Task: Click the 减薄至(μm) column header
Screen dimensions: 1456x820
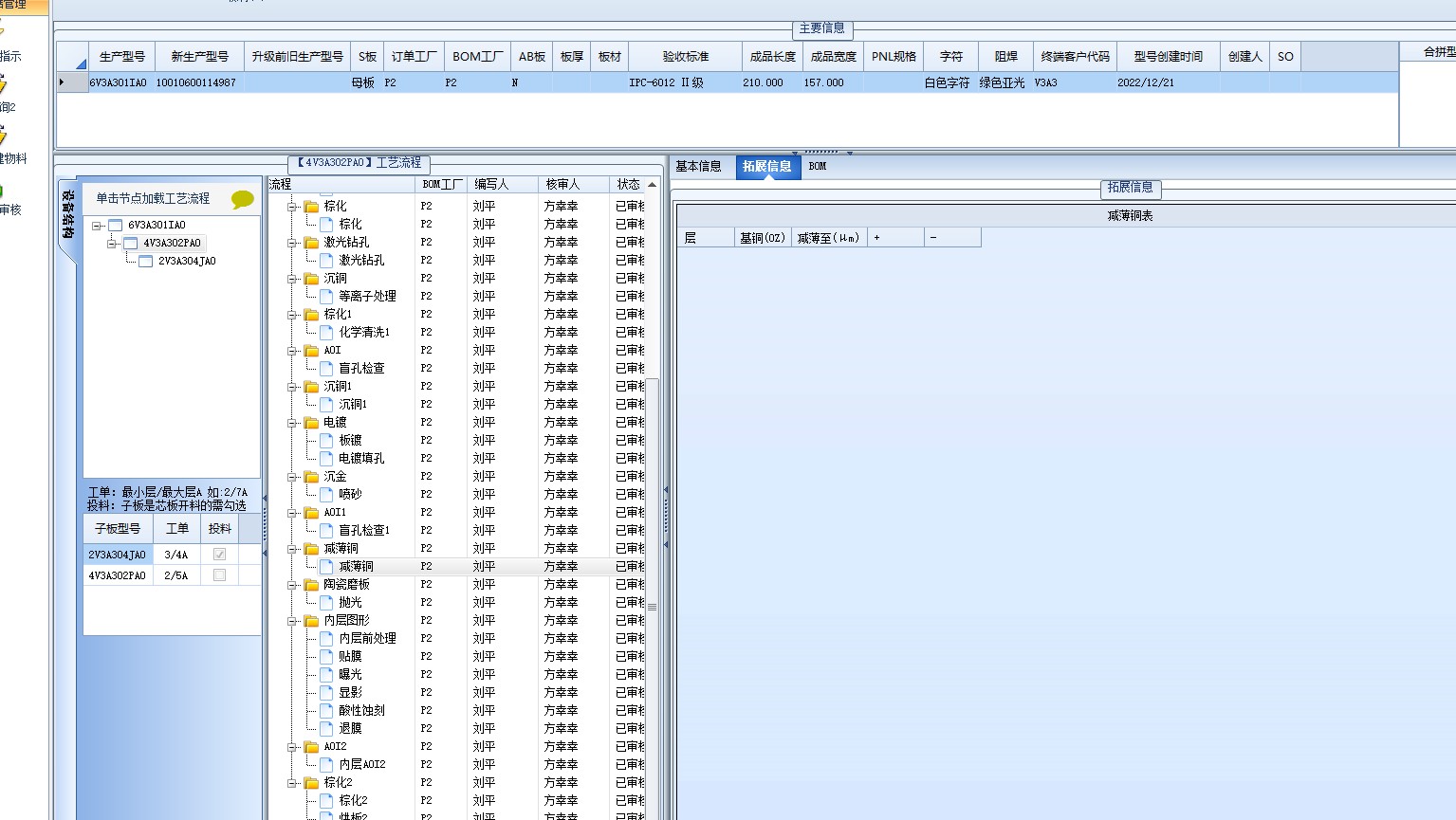Action: [x=829, y=238]
